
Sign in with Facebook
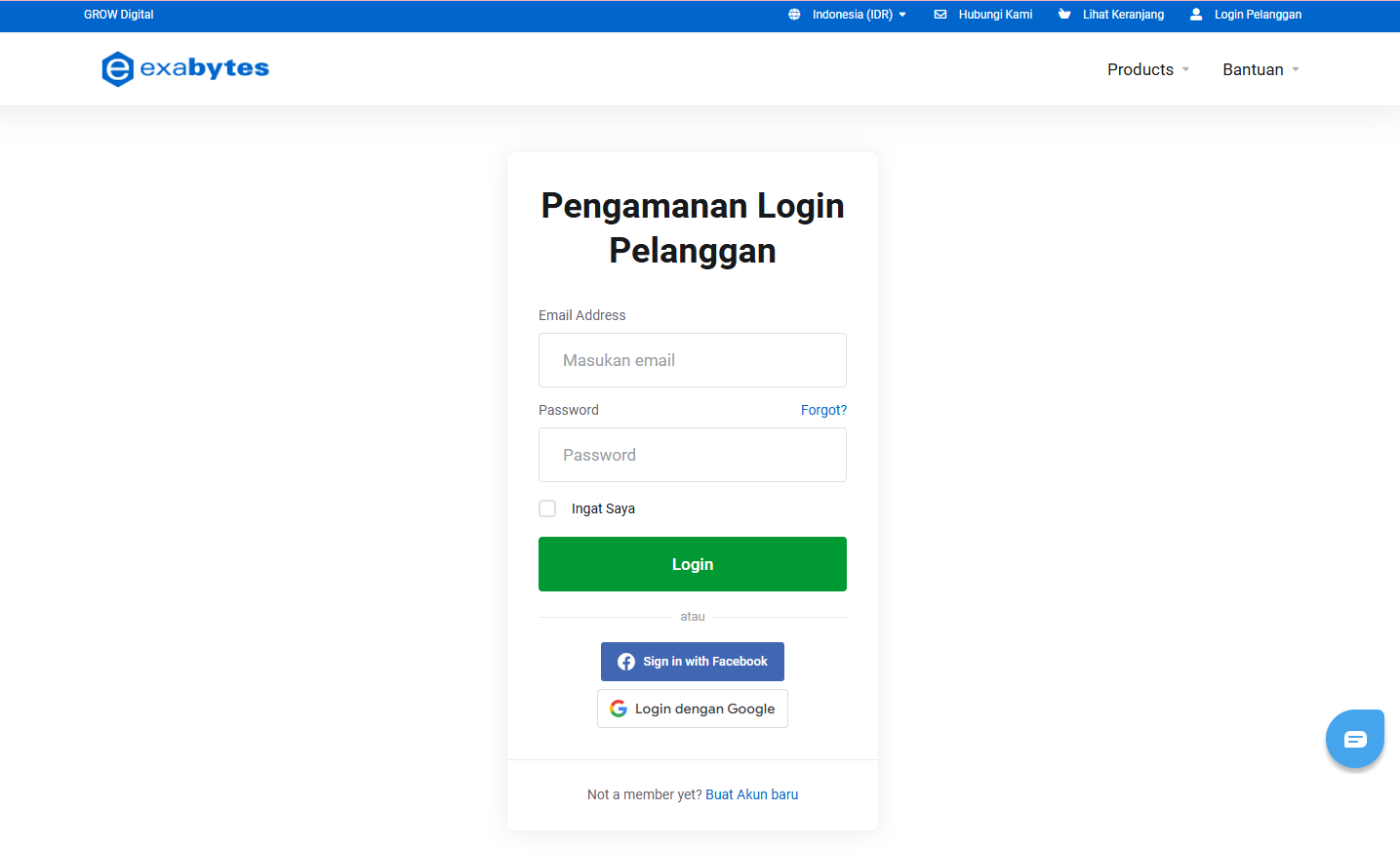click(693, 662)
